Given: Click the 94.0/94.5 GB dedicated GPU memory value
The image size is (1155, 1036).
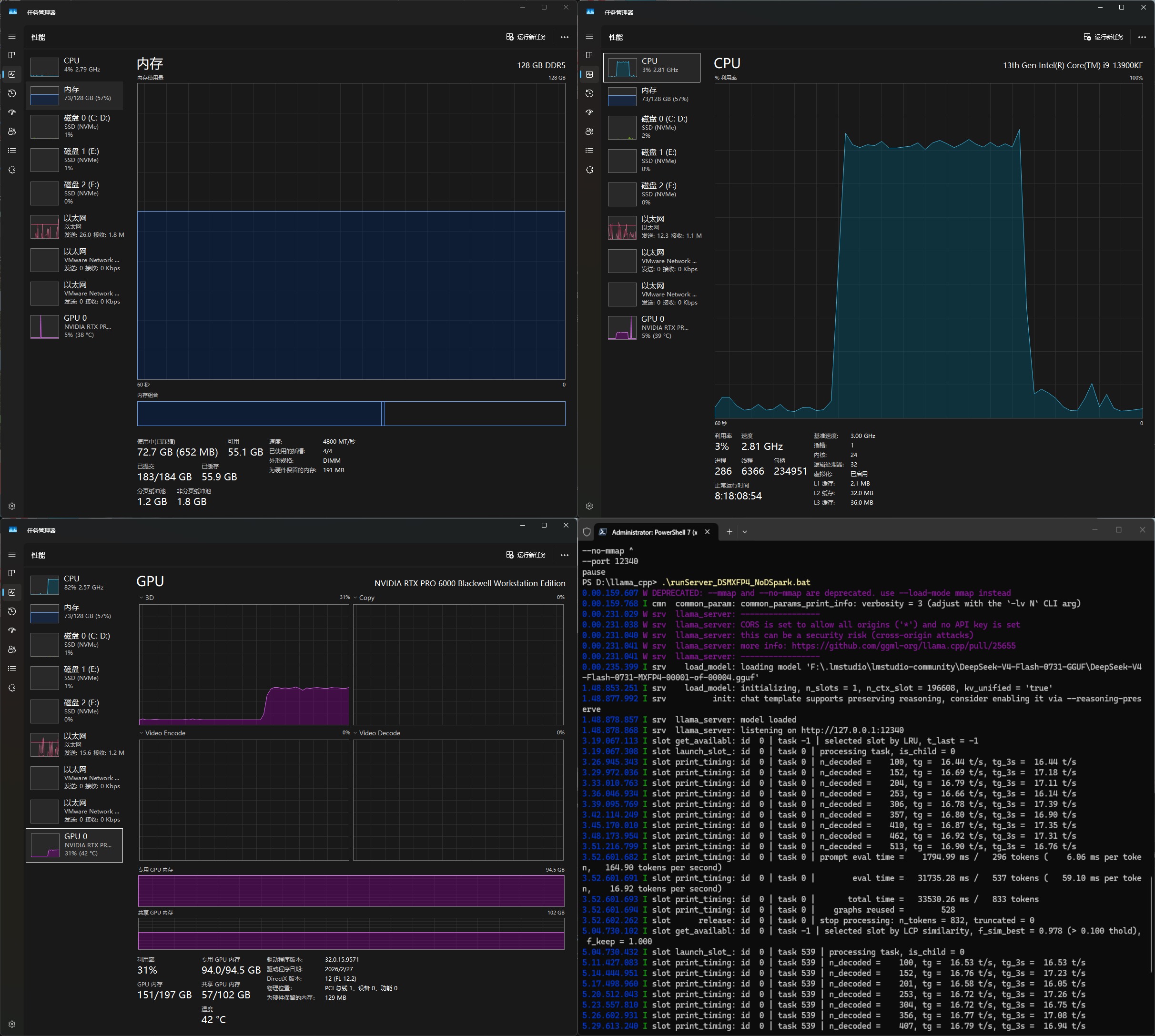Looking at the screenshot, I should coord(231,970).
